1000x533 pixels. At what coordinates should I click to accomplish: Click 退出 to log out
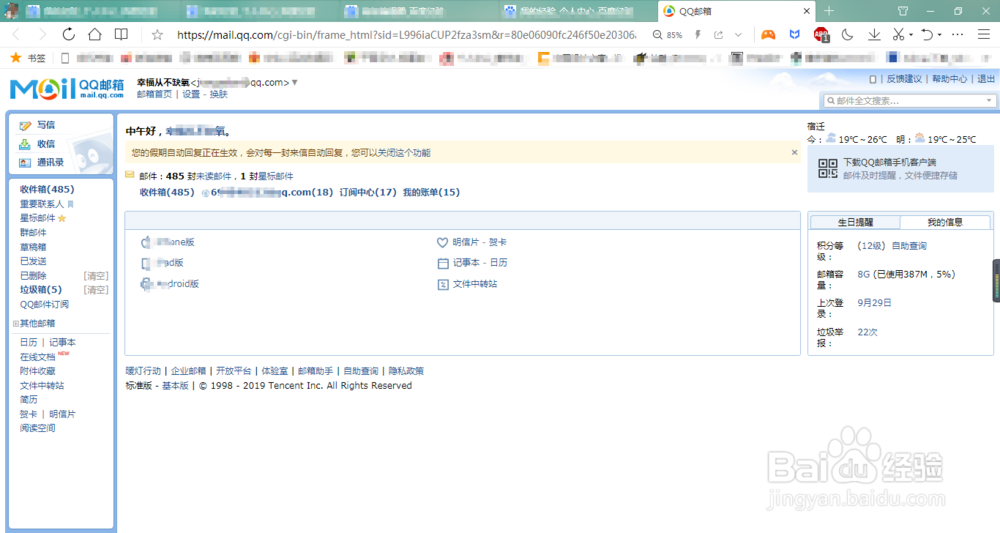(x=986, y=79)
